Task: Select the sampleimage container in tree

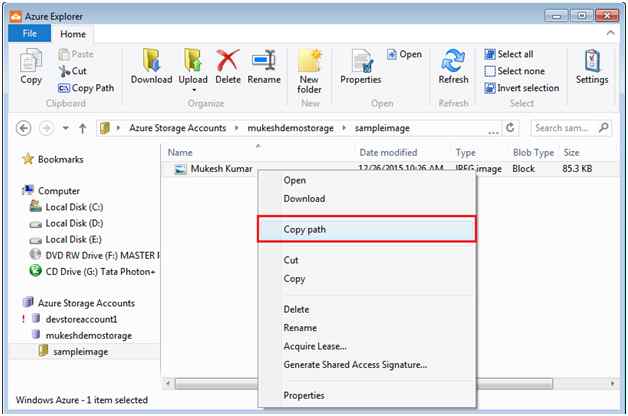Action: [x=73, y=352]
